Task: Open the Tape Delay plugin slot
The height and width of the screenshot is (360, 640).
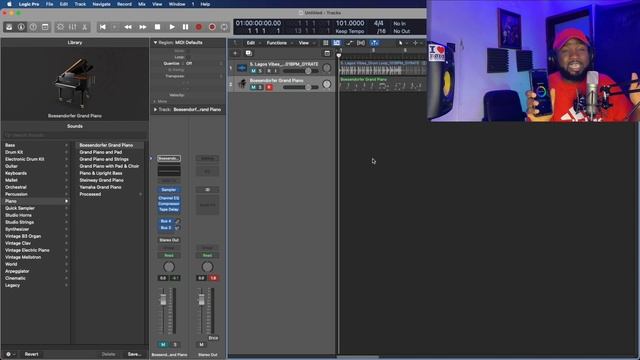Action: click(x=169, y=209)
